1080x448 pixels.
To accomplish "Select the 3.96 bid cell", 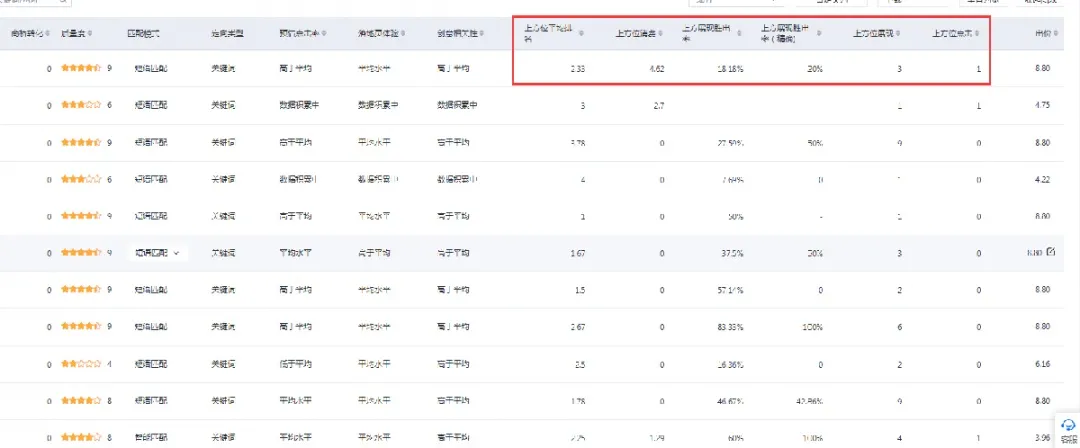I will (x=1042, y=437).
